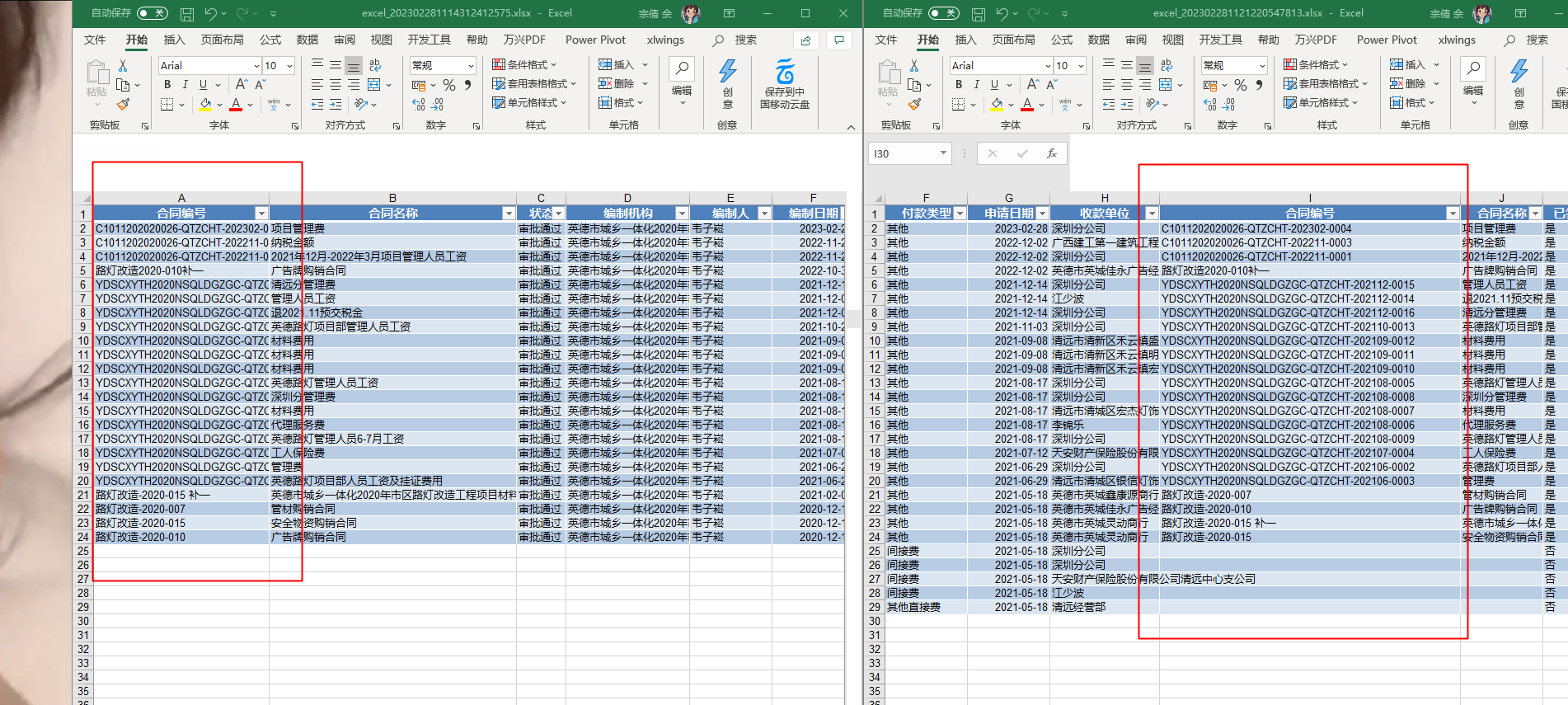Image resolution: width=1568 pixels, height=705 pixels.
Task: Open 数据 tab in left Excel window
Action: coord(307,40)
